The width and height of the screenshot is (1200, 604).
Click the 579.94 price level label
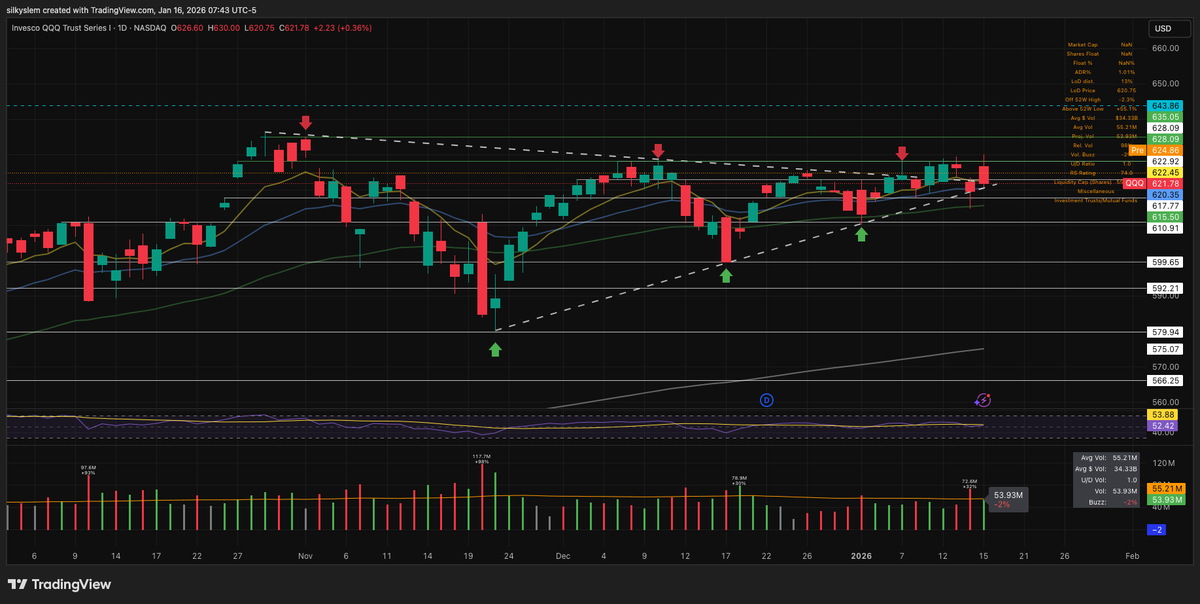(x=1167, y=332)
